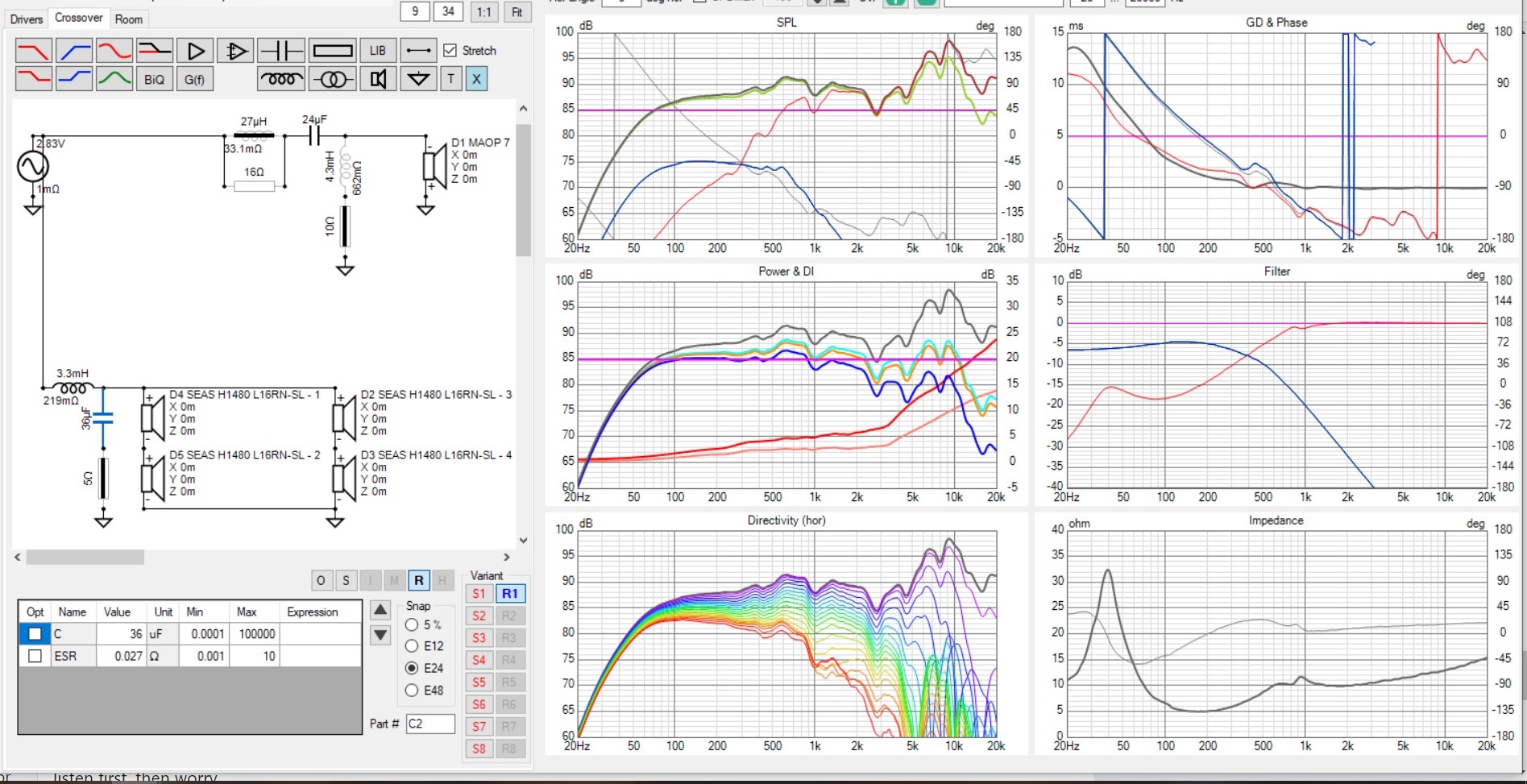This screenshot has height=784, width=1527.
Task: Check the Opt box for row C
Action: [35, 634]
